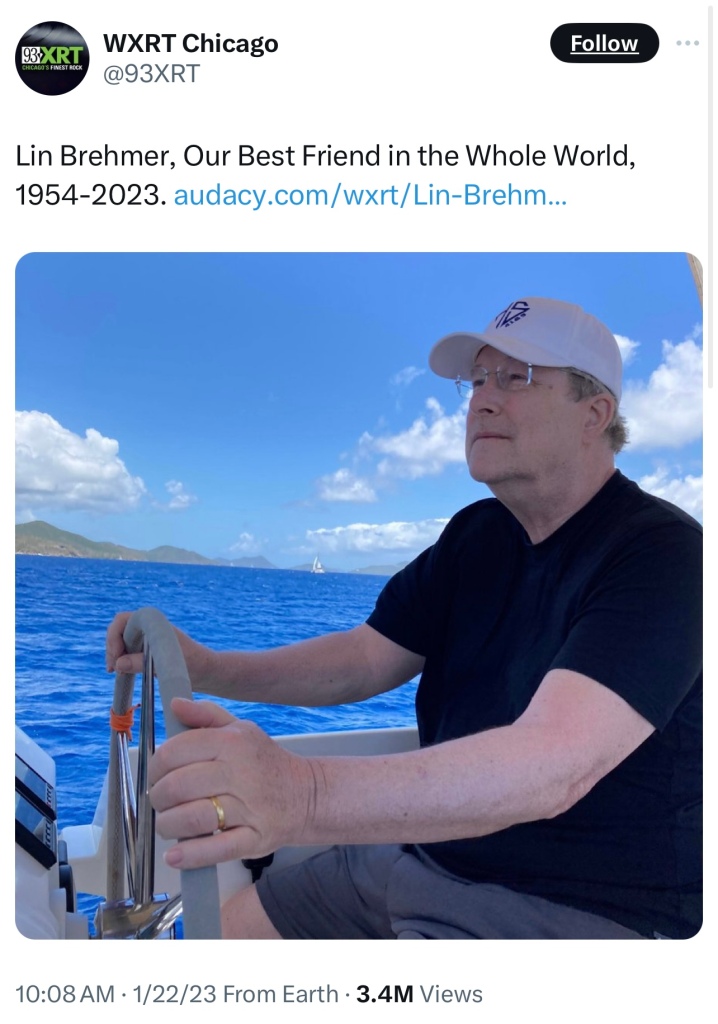Open the 93XRT profile avatar
This screenshot has height=1024, width=718.
click(x=52, y=58)
